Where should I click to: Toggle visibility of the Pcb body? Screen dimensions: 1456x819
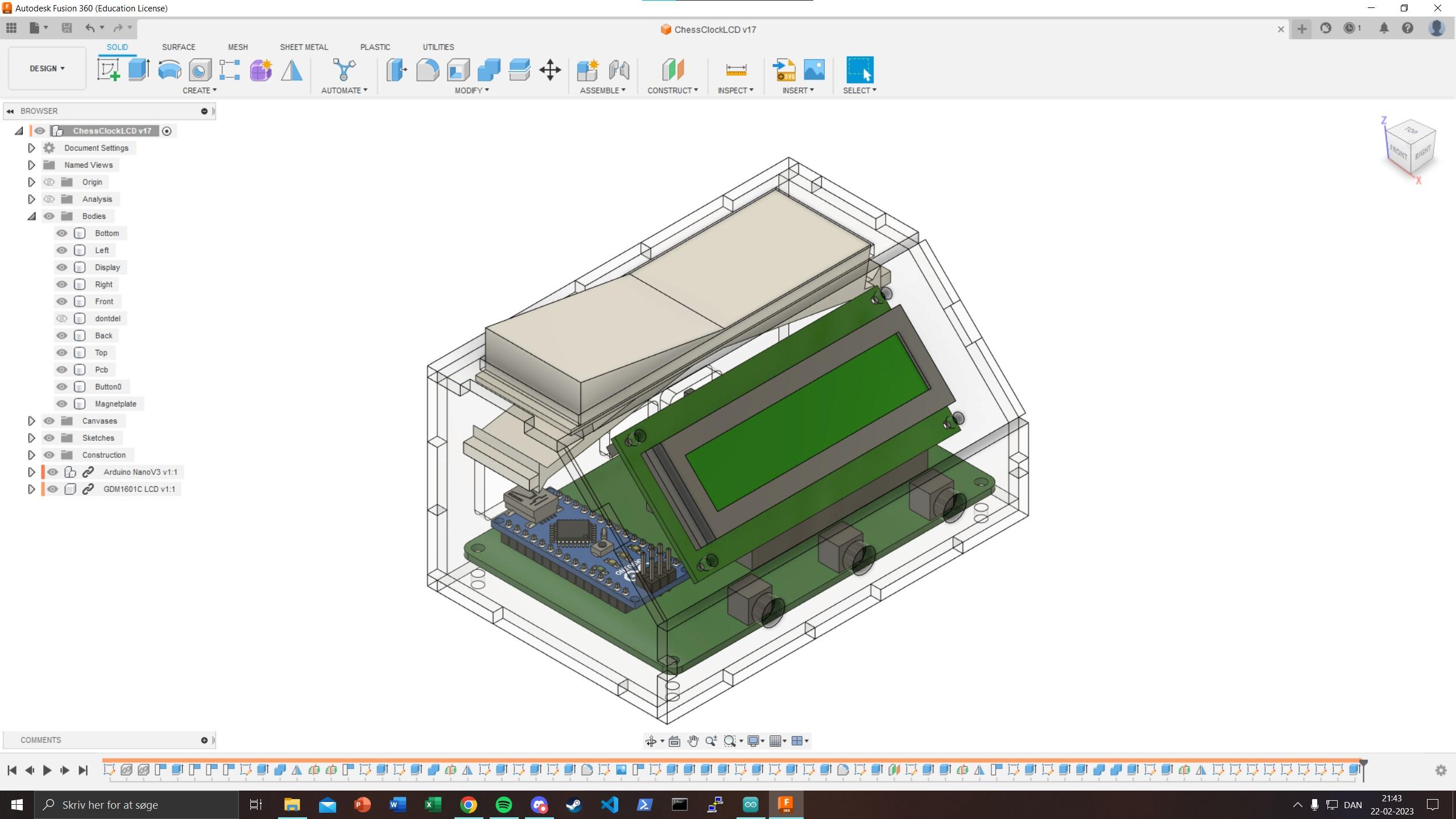click(x=63, y=369)
